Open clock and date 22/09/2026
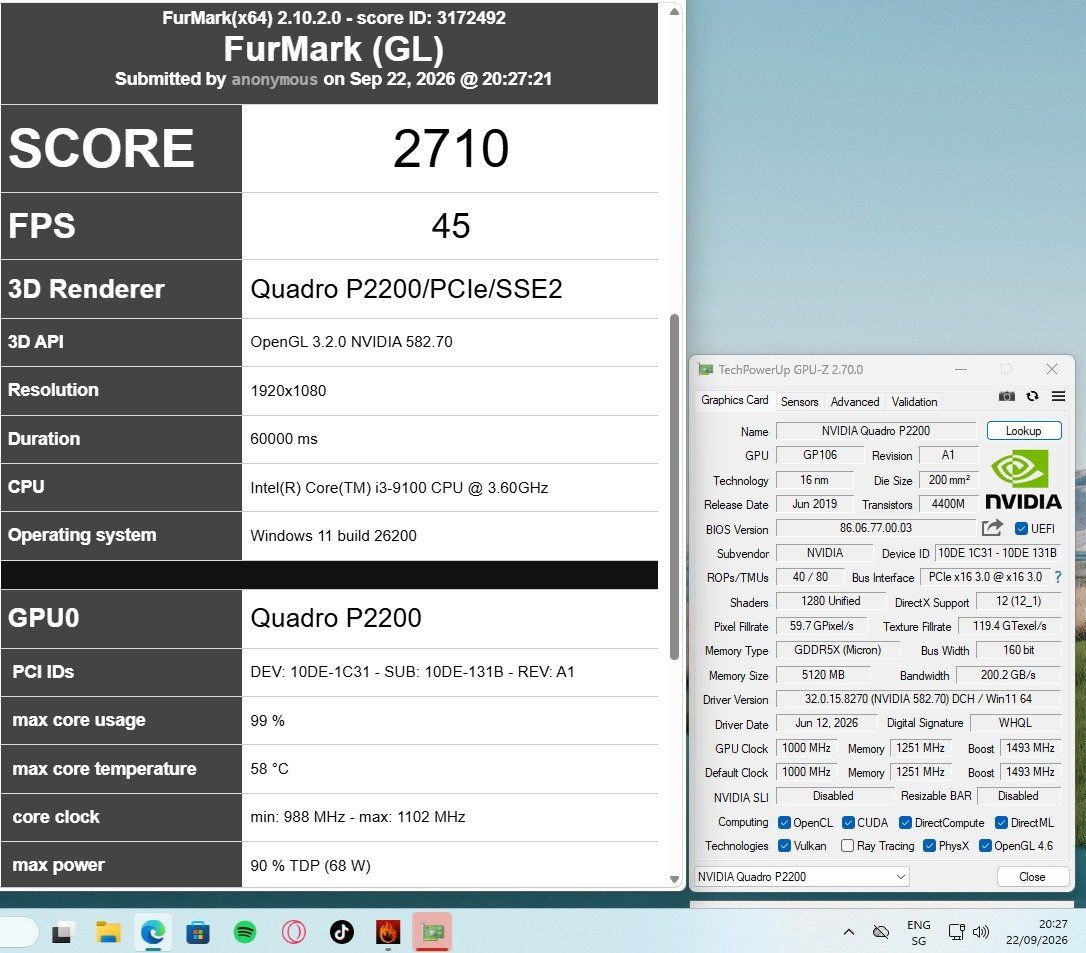This screenshot has width=1086, height=953. pyautogui.click(x=1036, y=932)
